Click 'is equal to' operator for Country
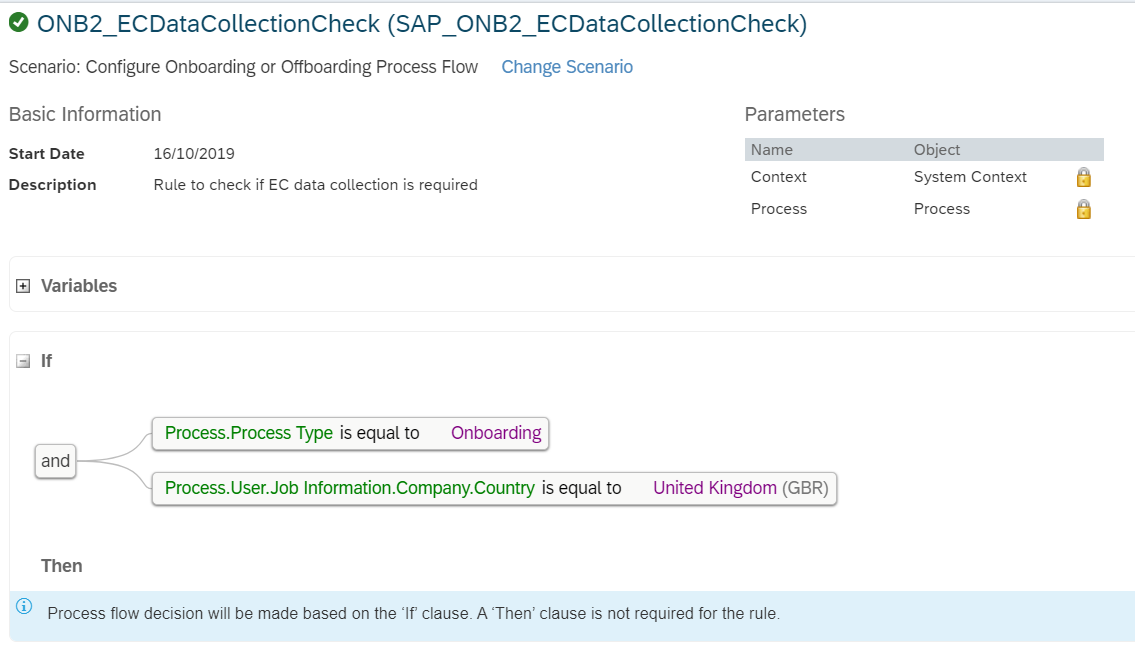Screen dimensions: 1135x648 click(x=581, y=488)
